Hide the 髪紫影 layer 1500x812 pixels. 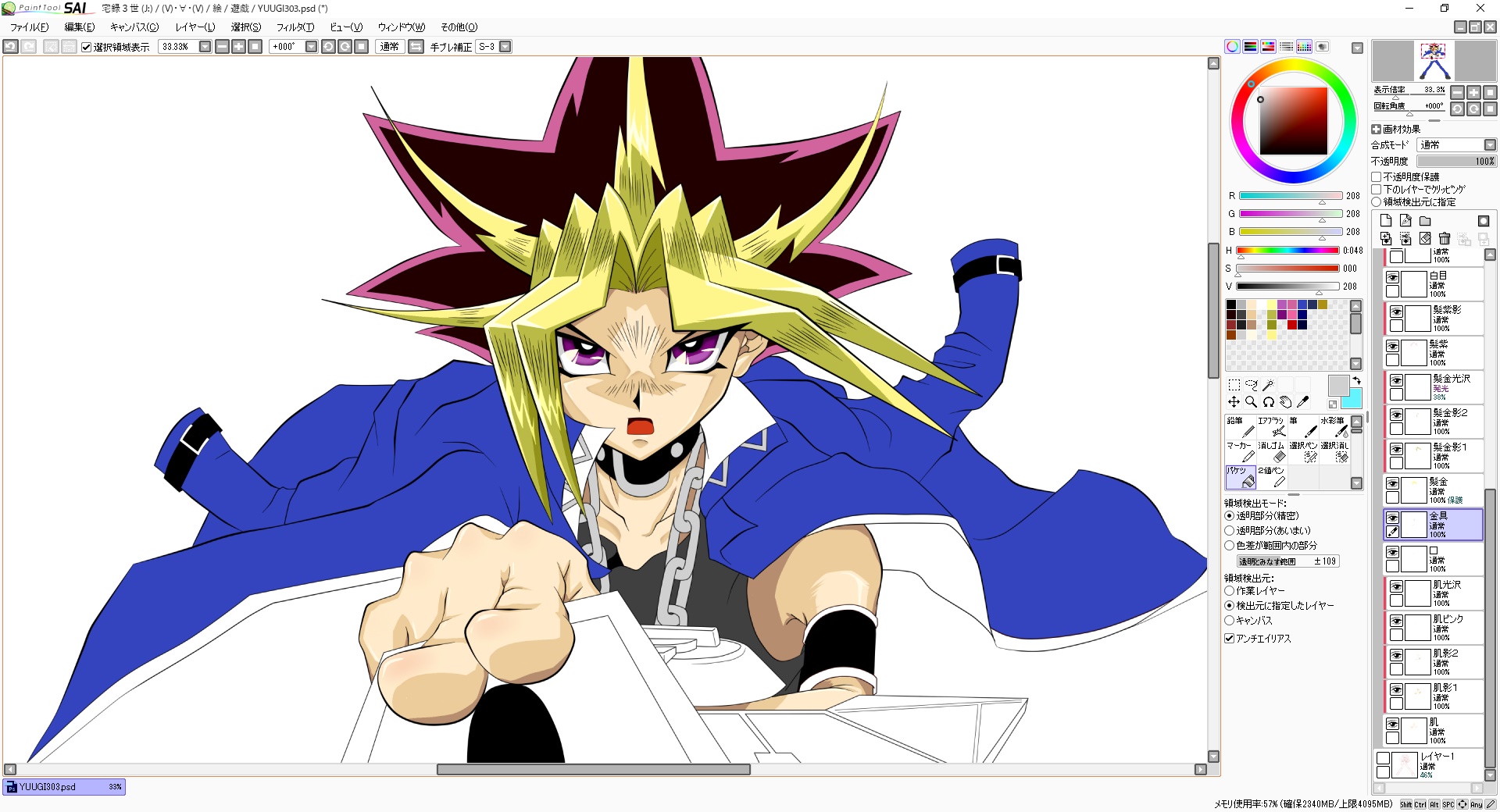(x=1396, y=312)
